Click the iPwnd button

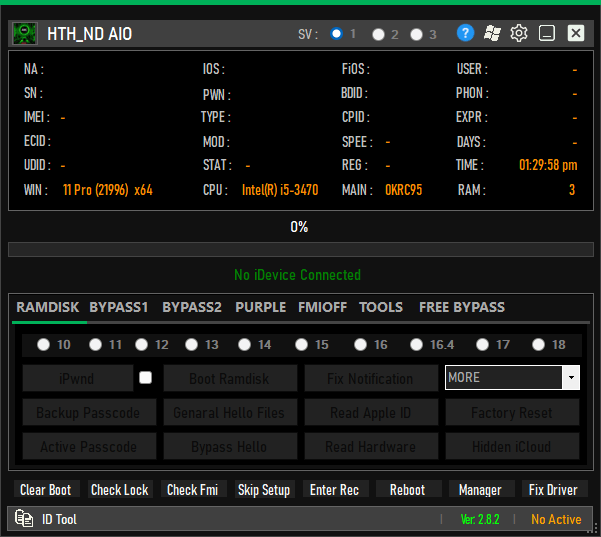[x=78, y=378]
